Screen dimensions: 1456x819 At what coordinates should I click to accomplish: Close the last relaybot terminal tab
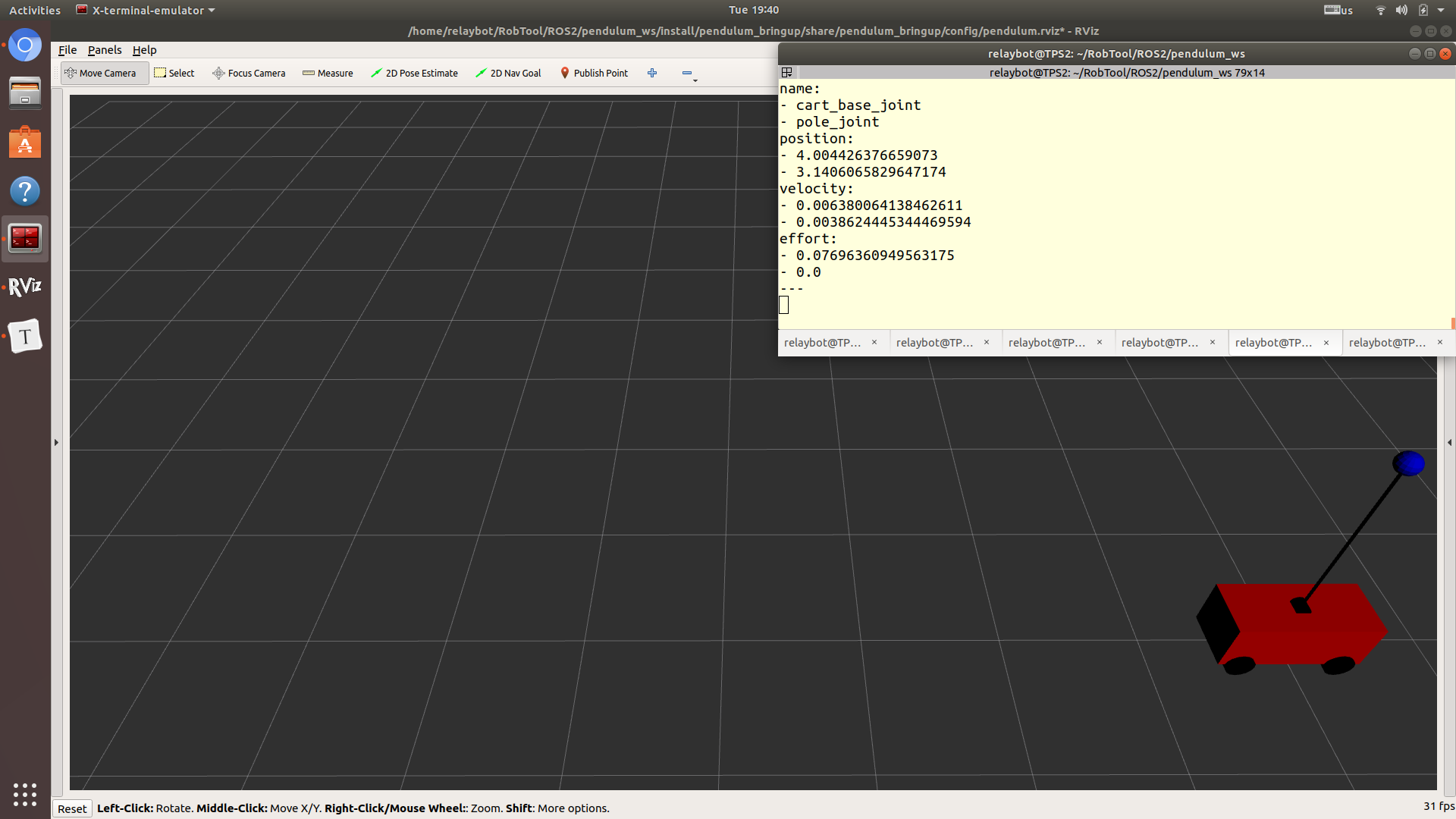pyautogui.click(x=1440, y=343)
